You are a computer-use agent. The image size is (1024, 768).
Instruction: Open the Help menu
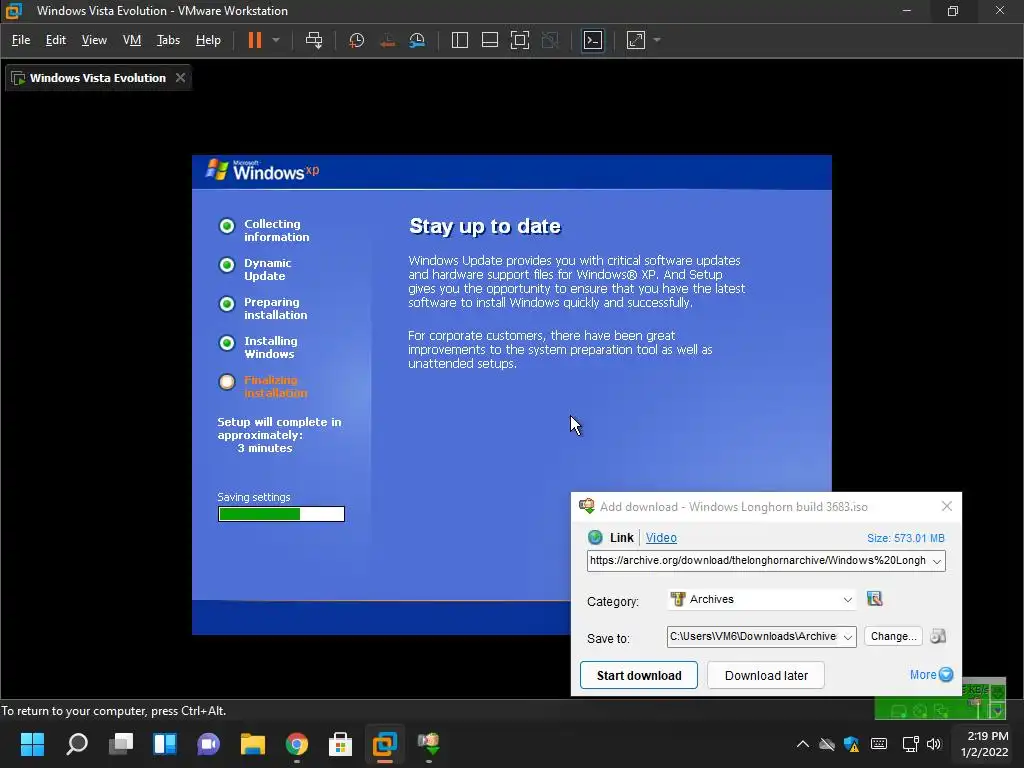tap(208, 40)
